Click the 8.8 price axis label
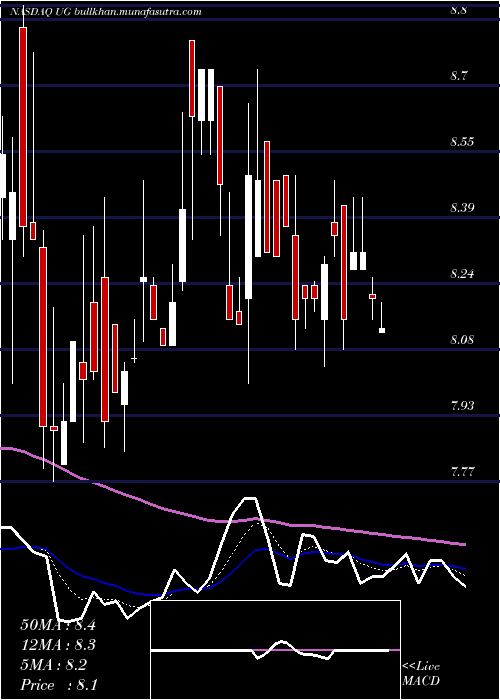500x700 pixels. 459,10
